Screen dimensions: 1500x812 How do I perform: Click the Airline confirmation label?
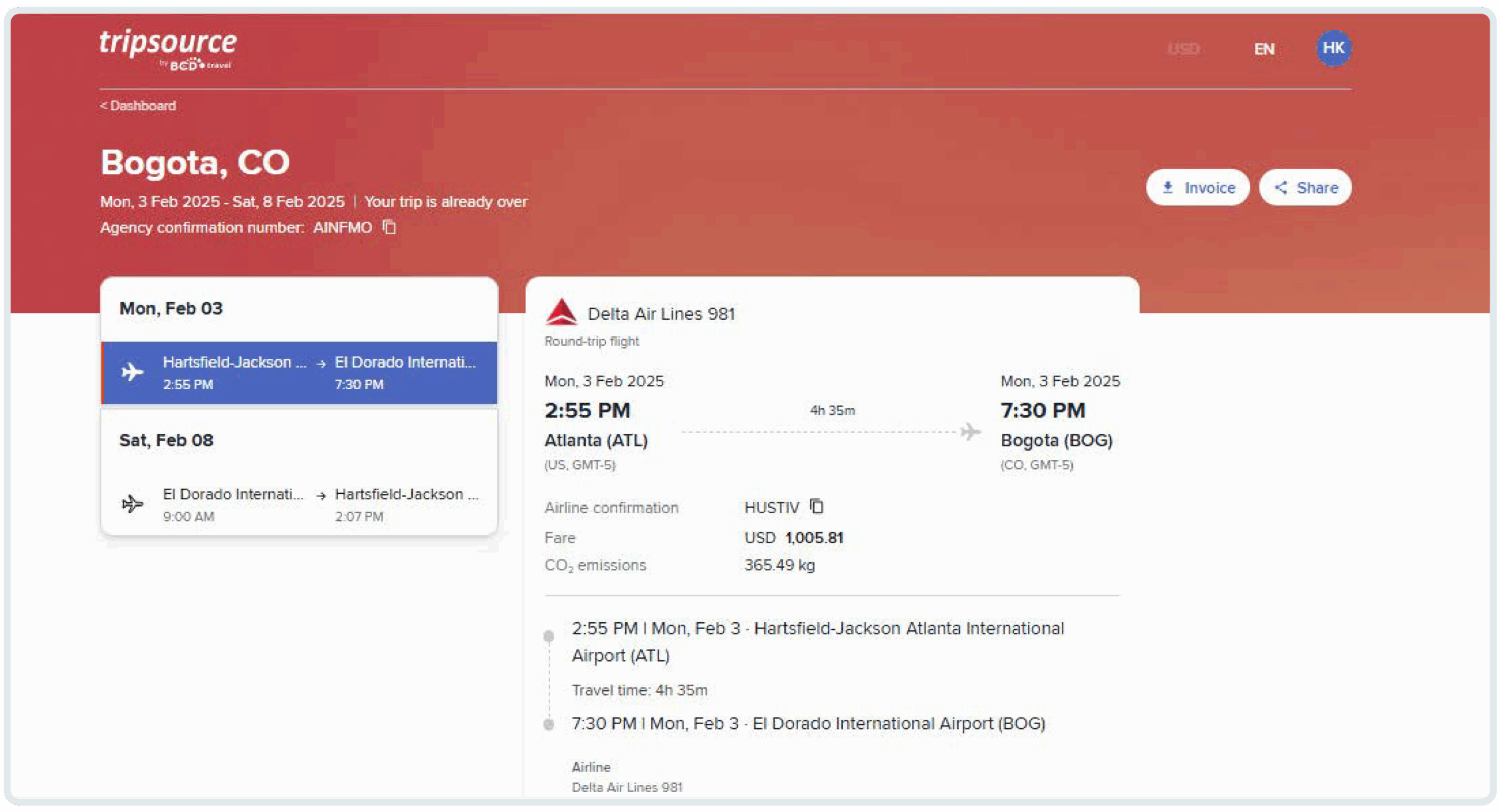tap(611, 507)
